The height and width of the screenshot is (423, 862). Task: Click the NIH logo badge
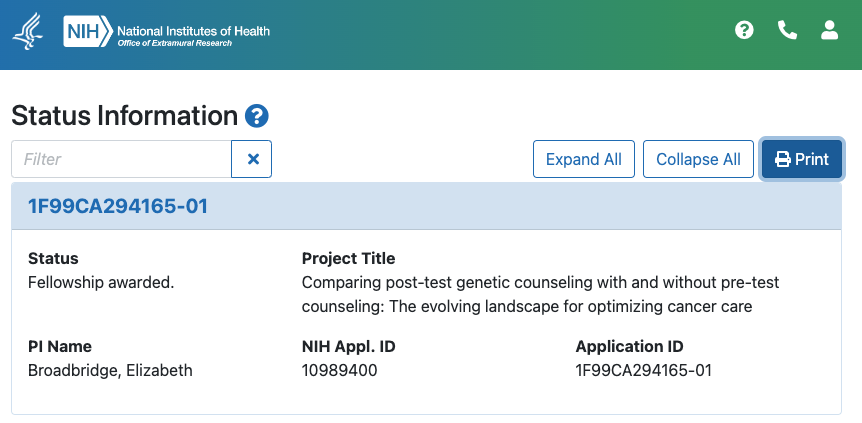coord(88,31)
